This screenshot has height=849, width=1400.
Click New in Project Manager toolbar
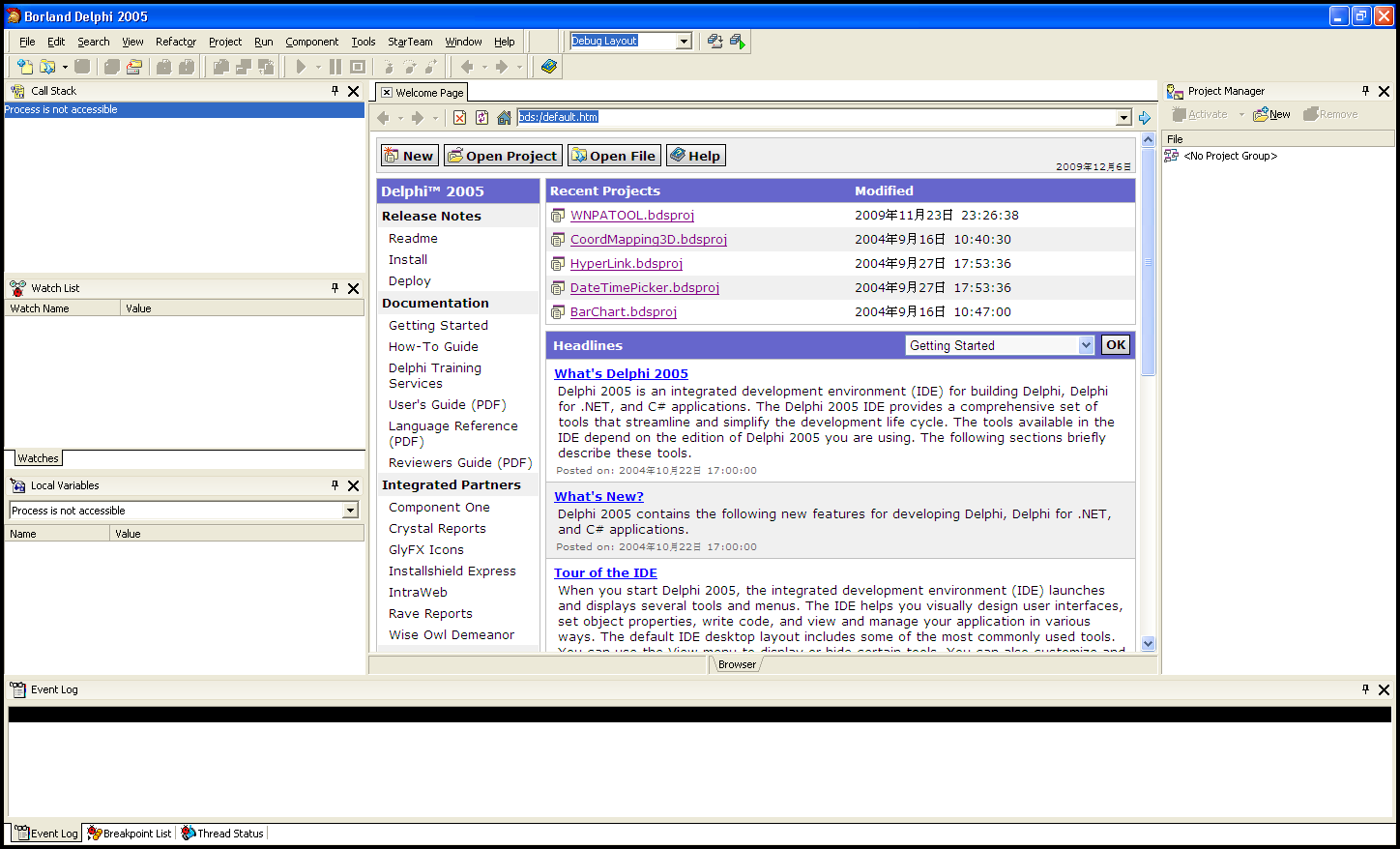pos(1271,114)
